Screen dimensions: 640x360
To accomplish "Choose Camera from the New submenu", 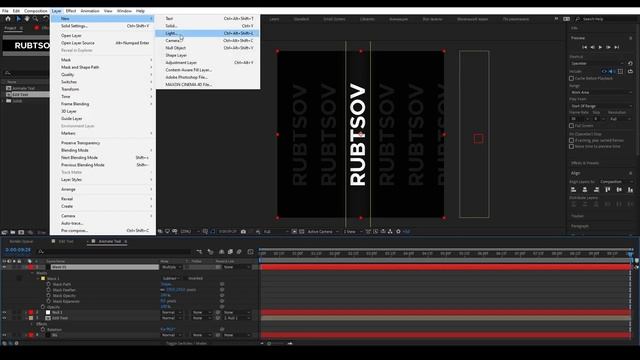I will [207, 40].
